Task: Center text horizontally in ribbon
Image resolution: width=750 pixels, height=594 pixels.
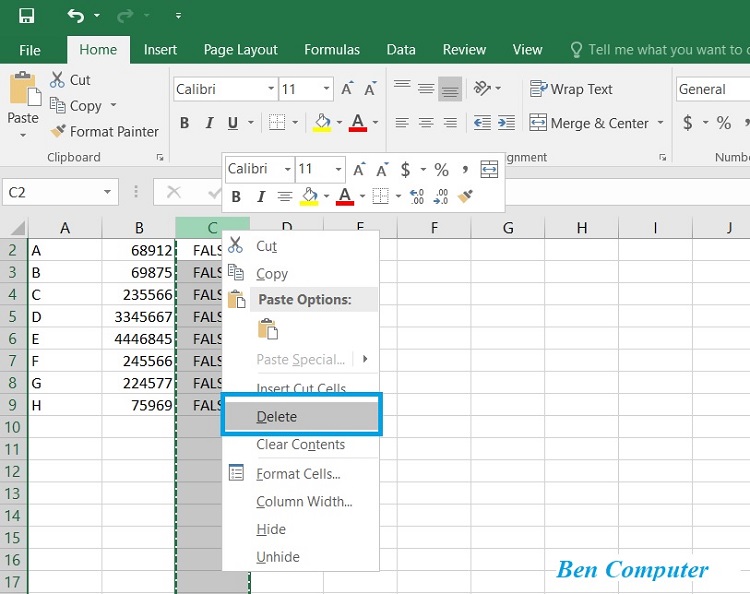Action: point(426,123)
